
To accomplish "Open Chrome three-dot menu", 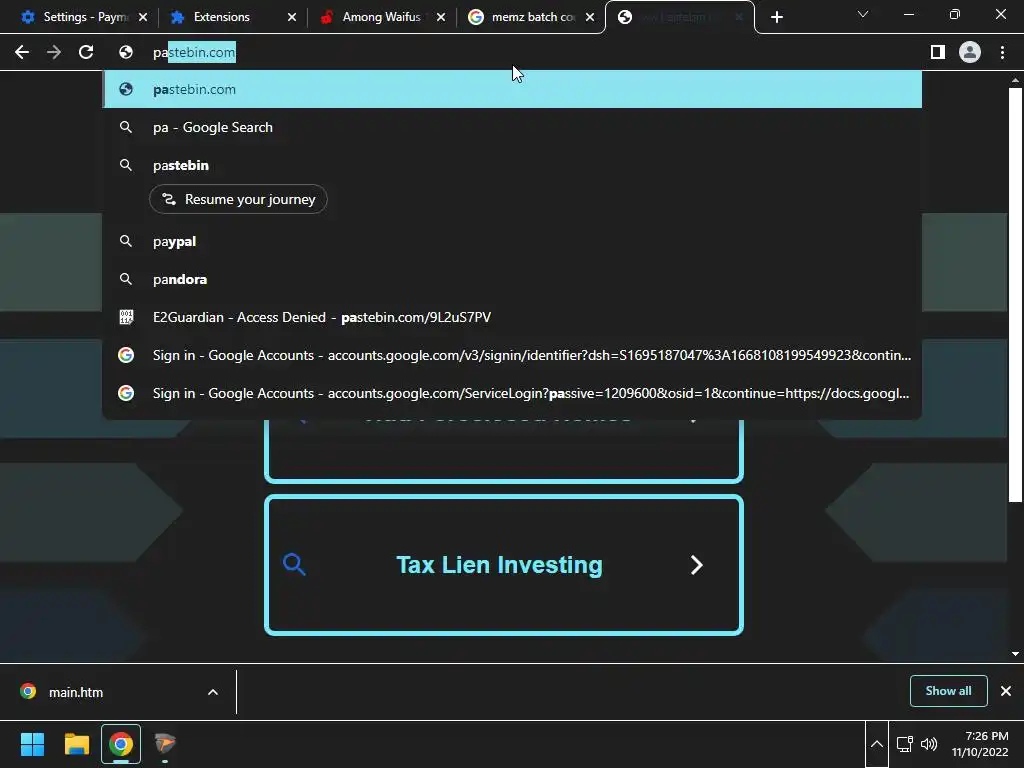I will click(x=1002, y=52).
